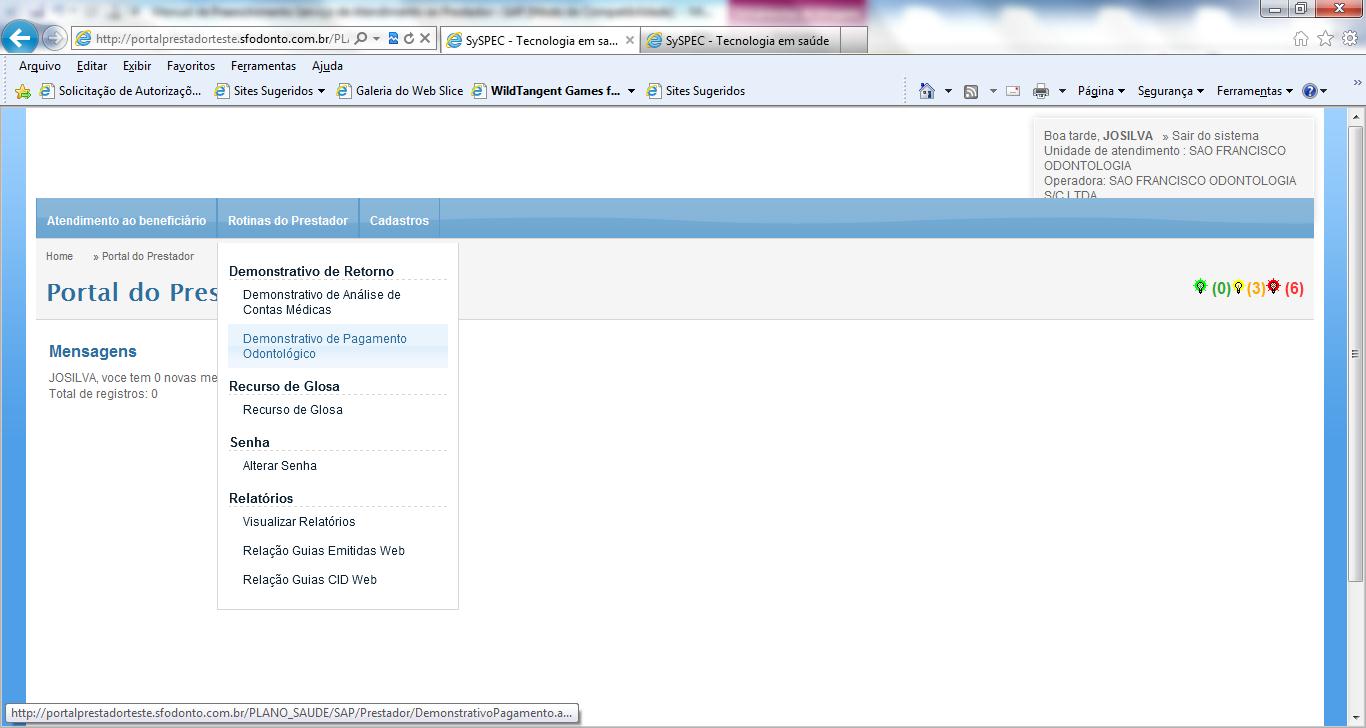Refresh the page with reload icon
The width and height of the screenshot is (1366, 728).
tap(409, 39)
